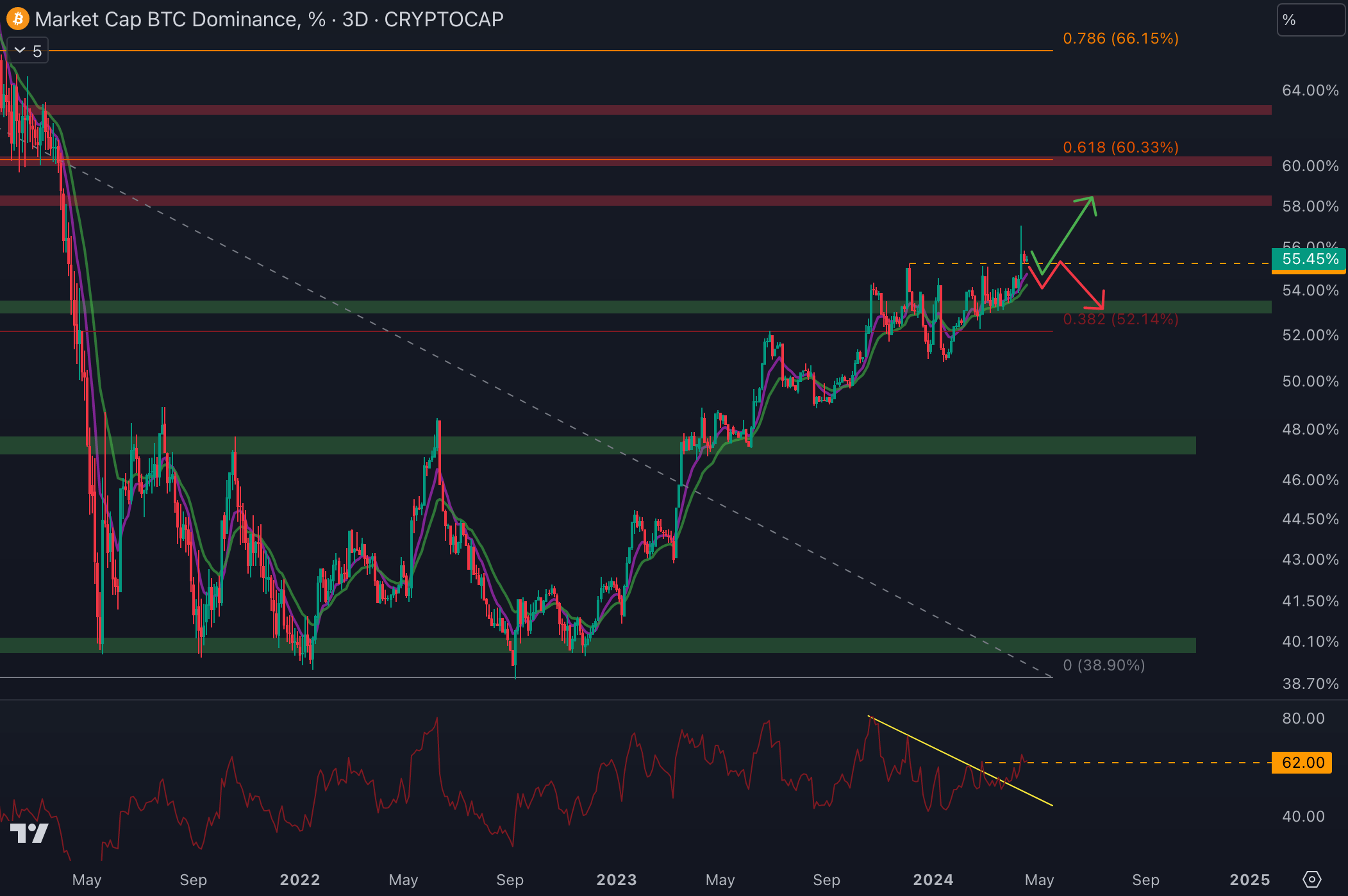Select the 0.382 (52.14%) Fibonacci label

pyautogui.click(x=1120, y=319)
